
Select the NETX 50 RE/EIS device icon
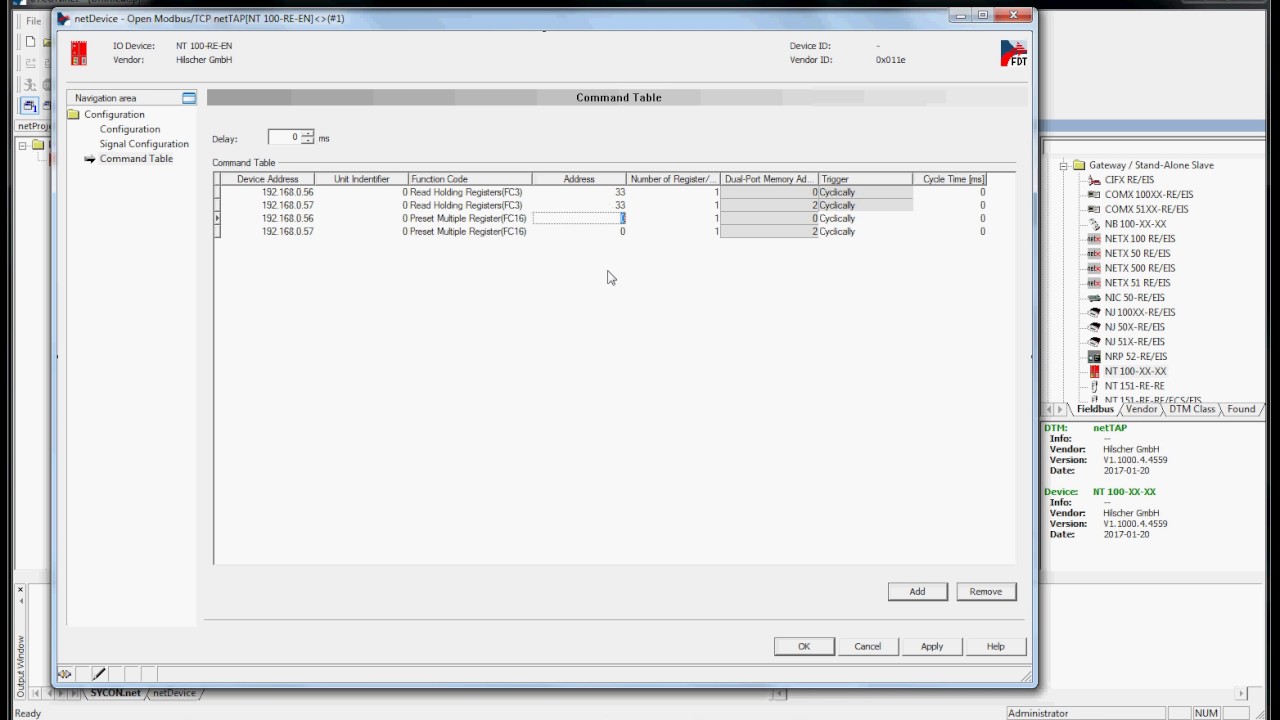[x=1094, y=253]
